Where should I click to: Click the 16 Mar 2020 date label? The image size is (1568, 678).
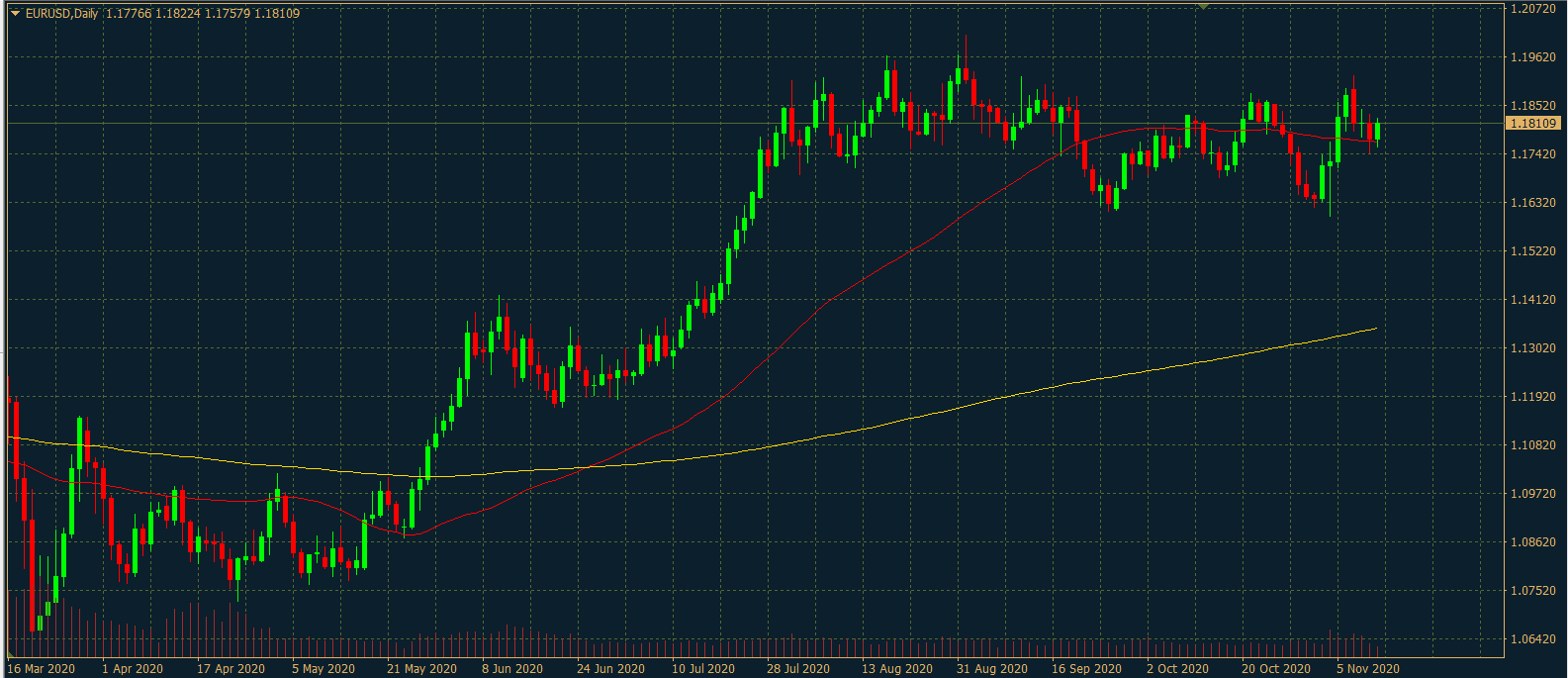[42, 669]
